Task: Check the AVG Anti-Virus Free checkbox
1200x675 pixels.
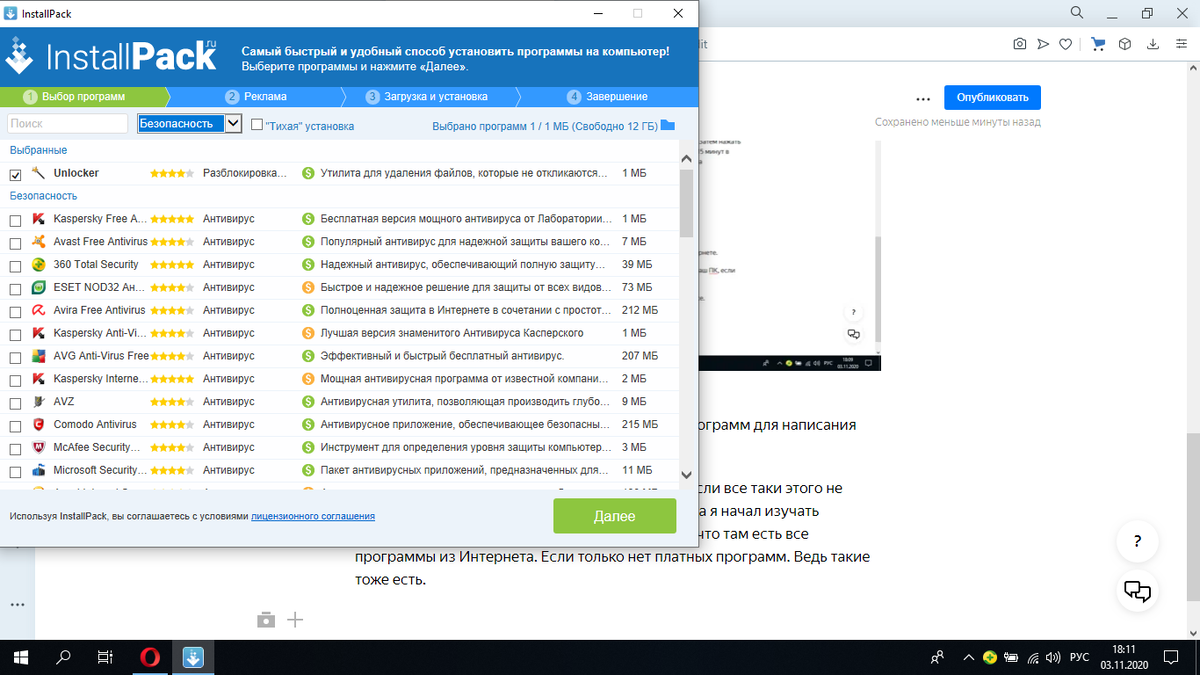Action: click(15, 357)
